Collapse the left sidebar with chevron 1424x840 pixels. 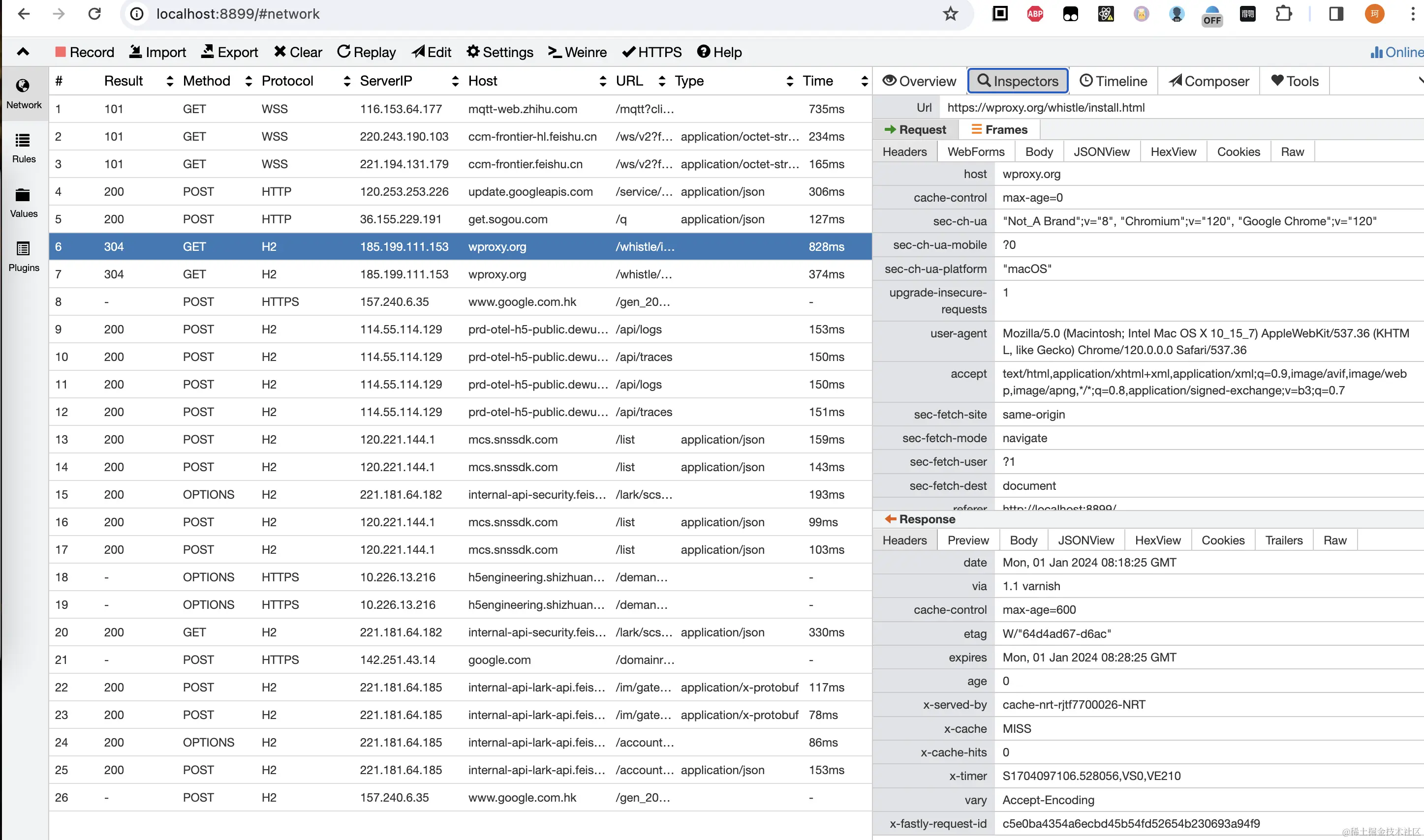coord(23,52)
